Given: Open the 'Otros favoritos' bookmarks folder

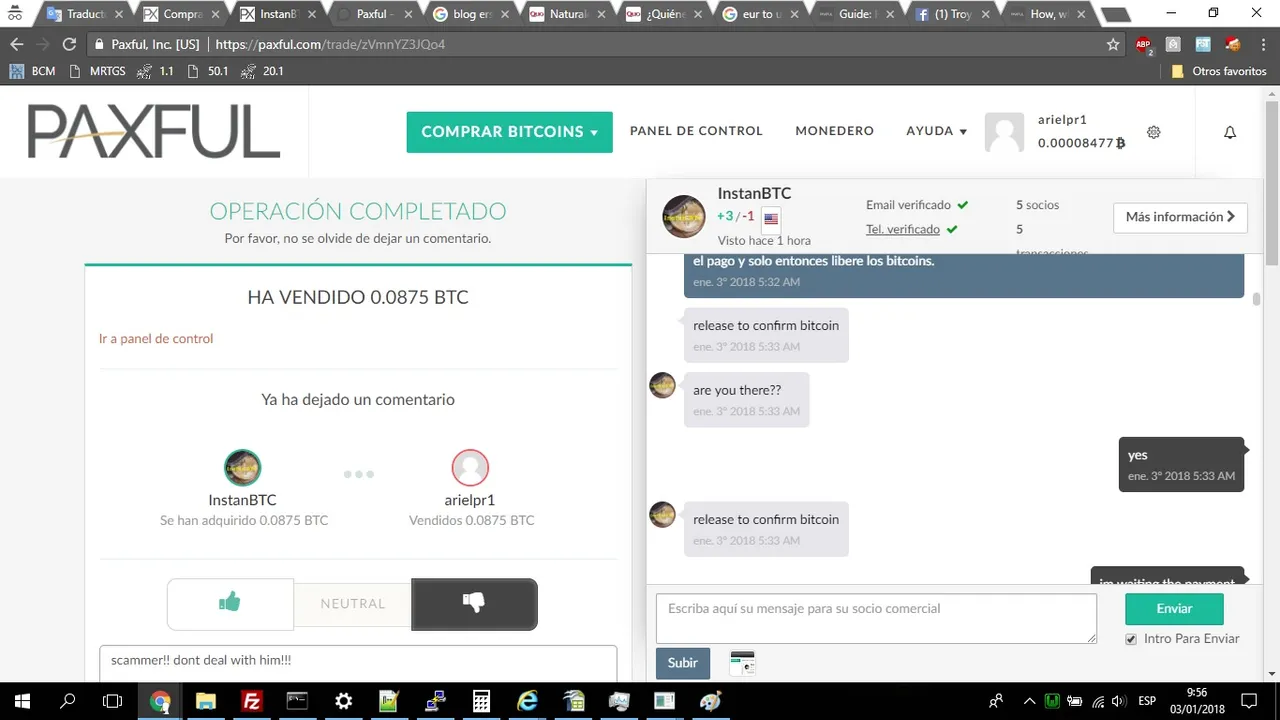Looking at the screenshot, I should 1219,71.
